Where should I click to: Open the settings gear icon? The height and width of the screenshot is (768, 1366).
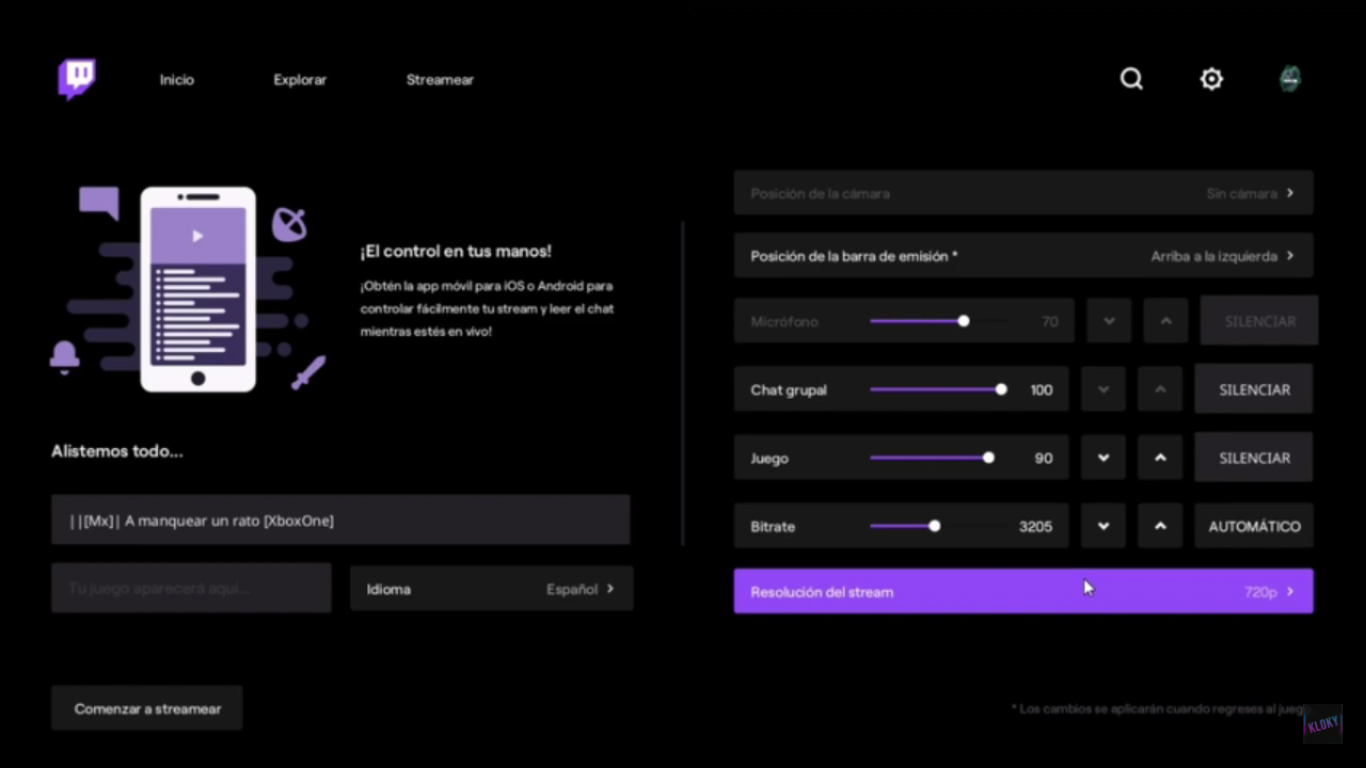click(x=1211, y=79)
